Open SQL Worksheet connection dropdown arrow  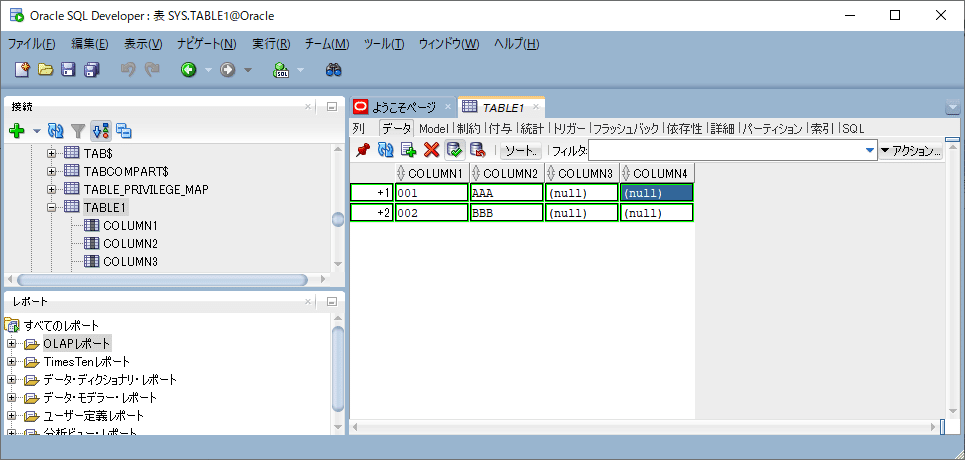coord(300,70)
